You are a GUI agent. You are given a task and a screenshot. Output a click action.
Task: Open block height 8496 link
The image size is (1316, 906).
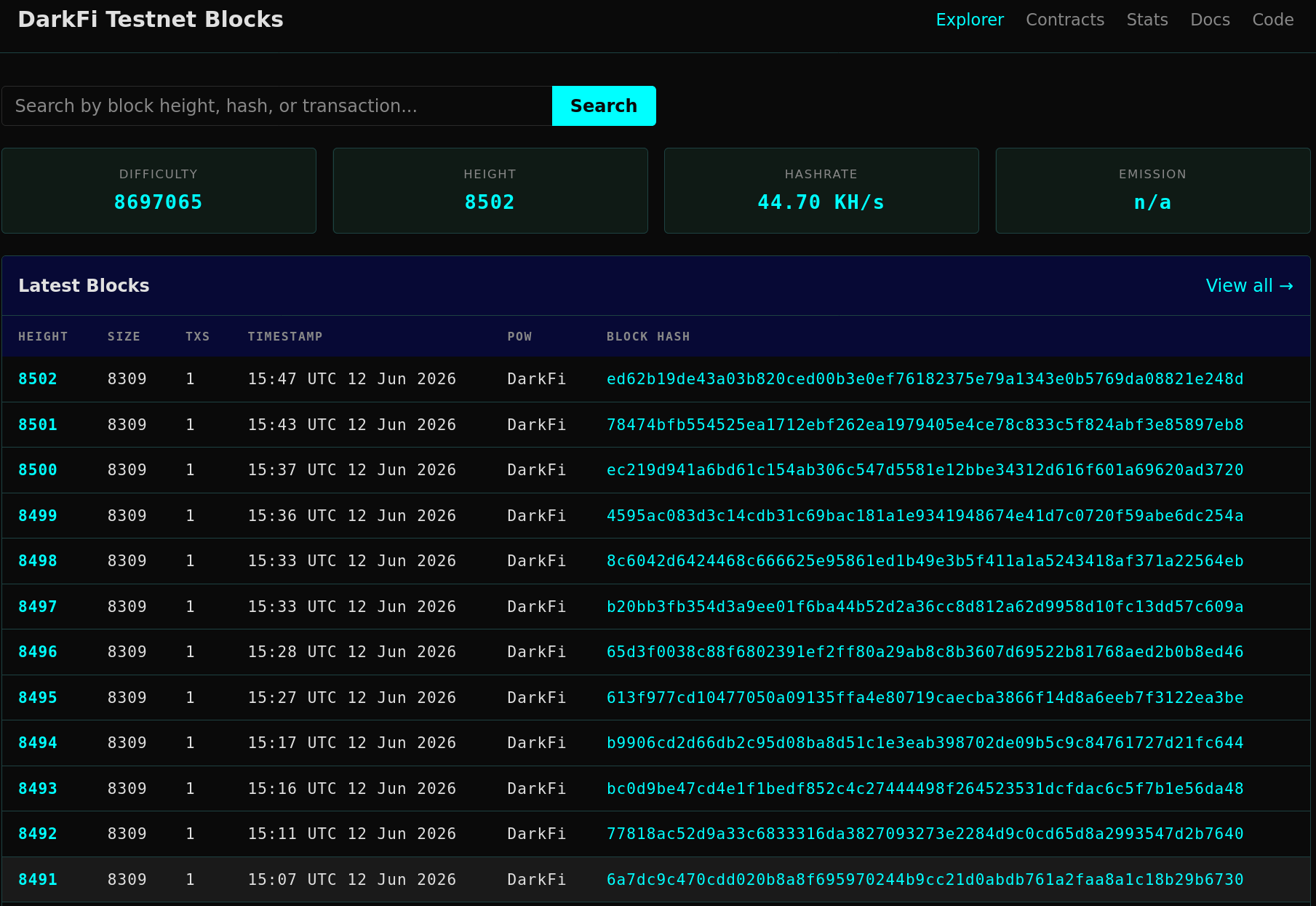38,652
